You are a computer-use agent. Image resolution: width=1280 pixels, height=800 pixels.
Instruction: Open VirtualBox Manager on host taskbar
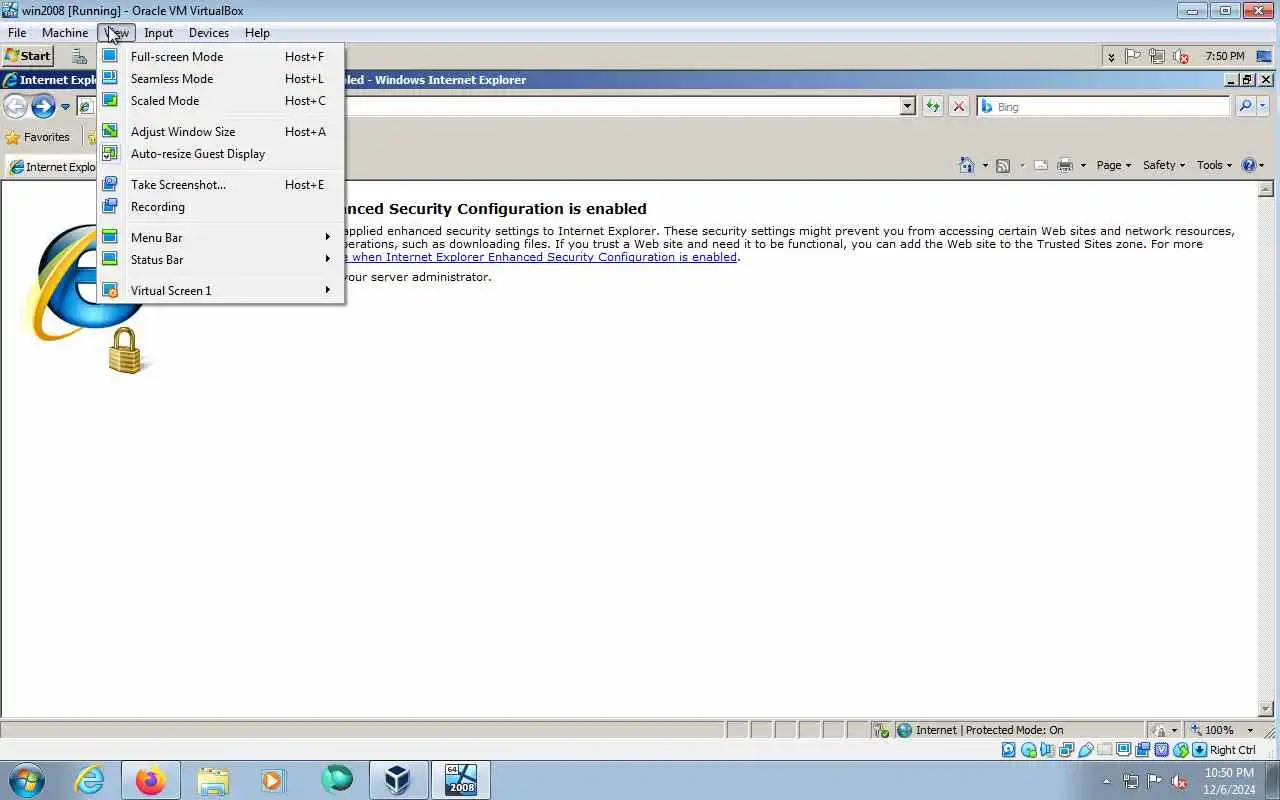(x=398, y=780)
